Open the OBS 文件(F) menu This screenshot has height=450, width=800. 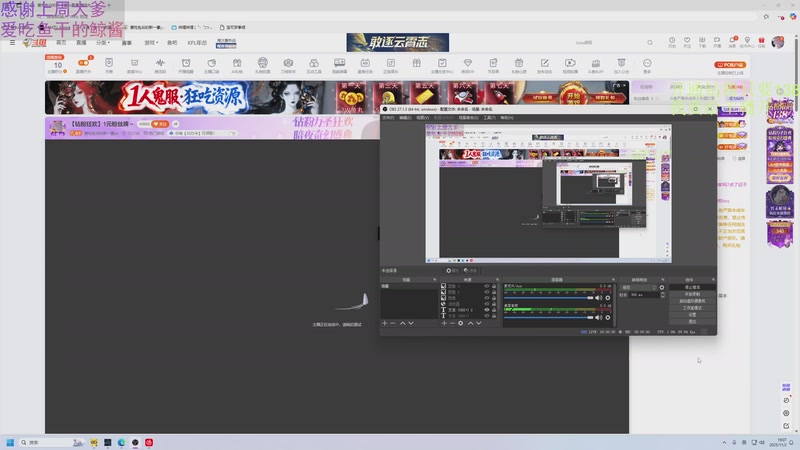388,118
